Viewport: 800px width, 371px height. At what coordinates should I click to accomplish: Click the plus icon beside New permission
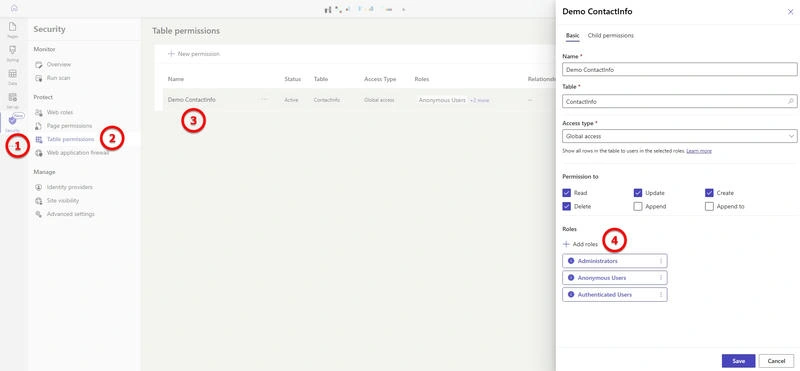(x=171, y=54)
